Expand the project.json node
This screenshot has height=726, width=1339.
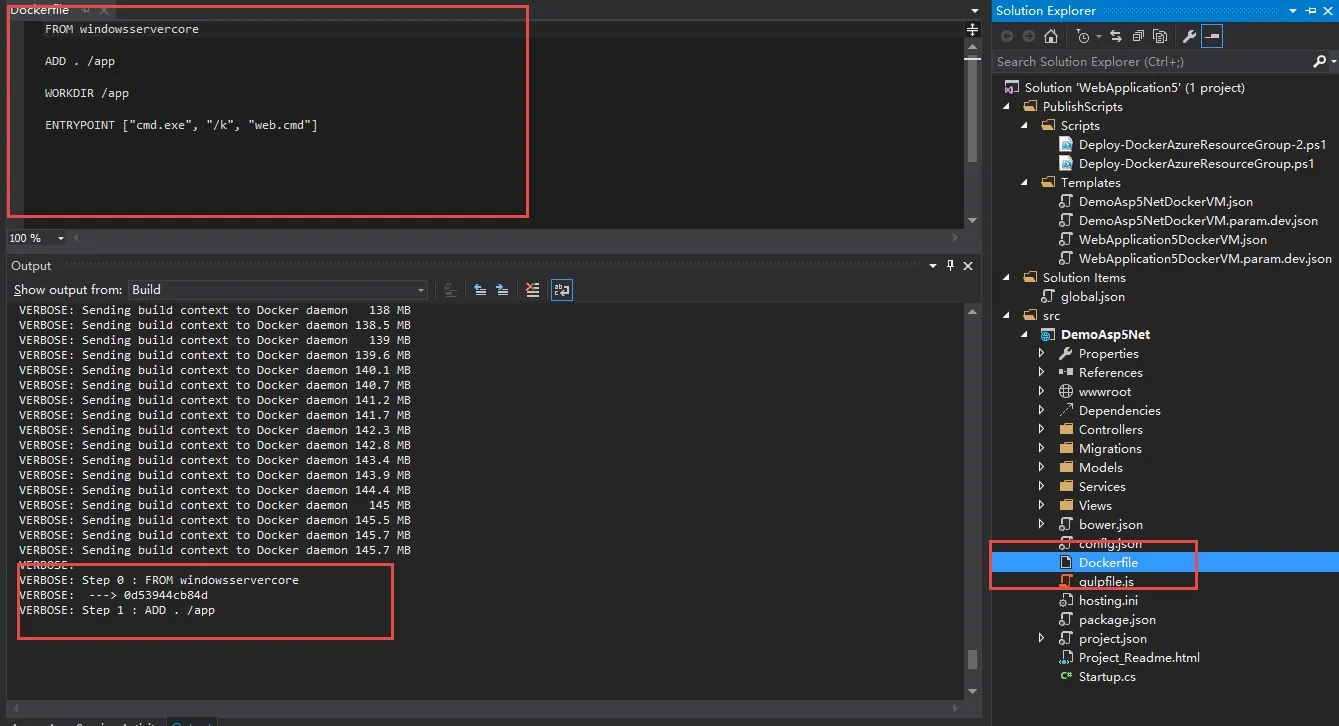(x=1041, y=639)
